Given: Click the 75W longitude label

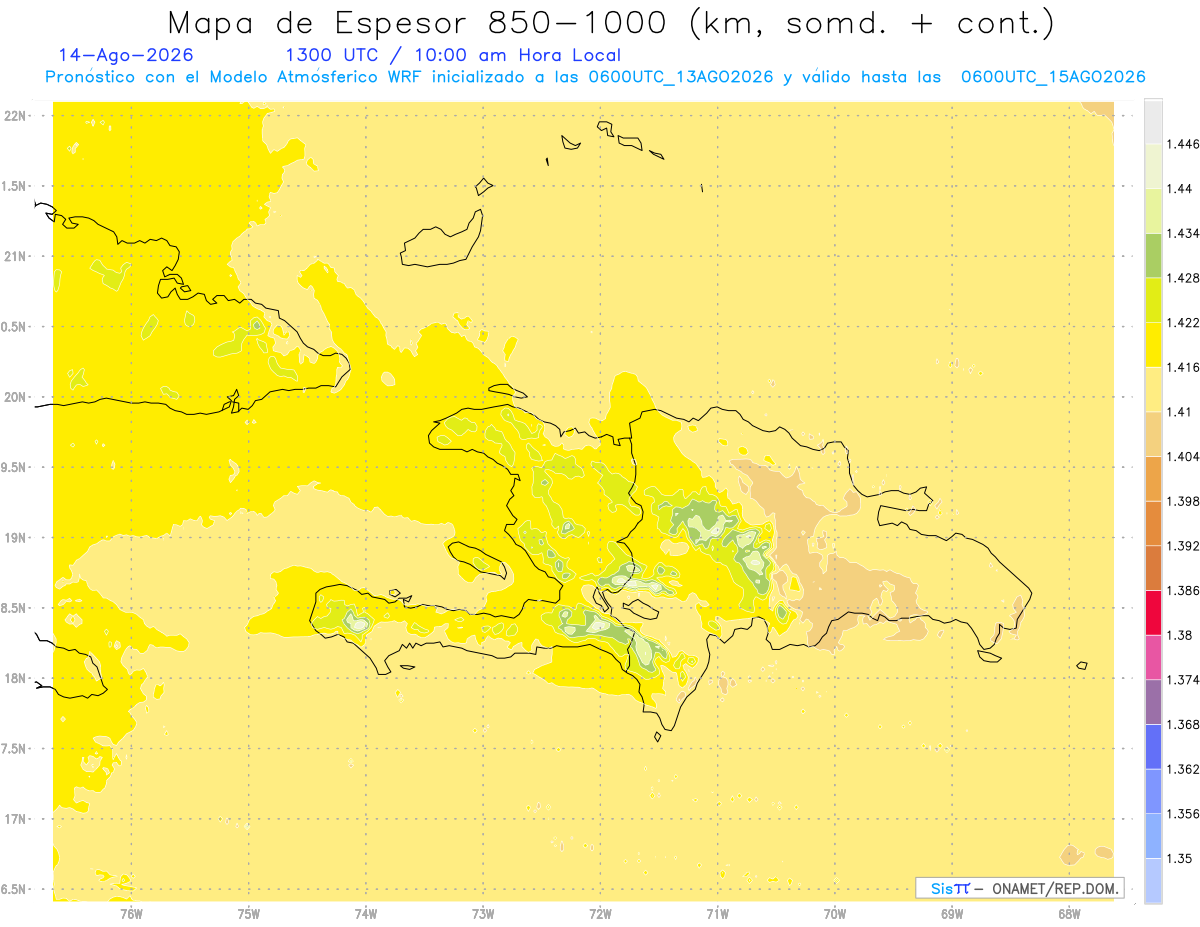Looking at the screenshot, I should point(249,913).
